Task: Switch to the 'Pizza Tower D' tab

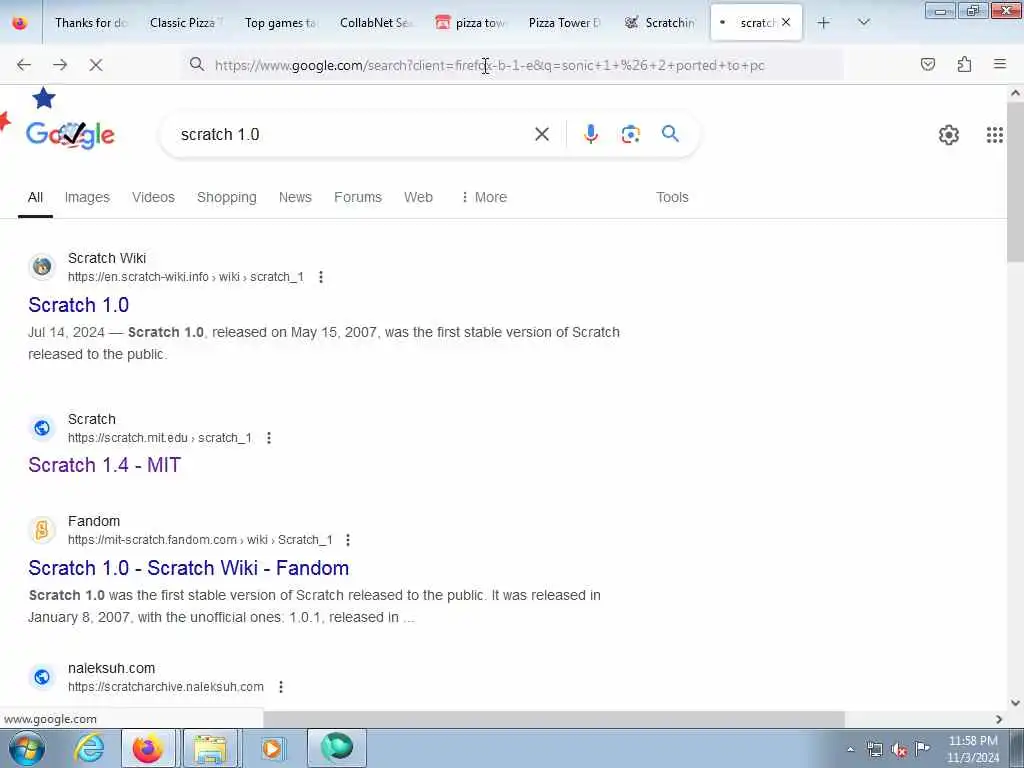Action: (565, 23)
